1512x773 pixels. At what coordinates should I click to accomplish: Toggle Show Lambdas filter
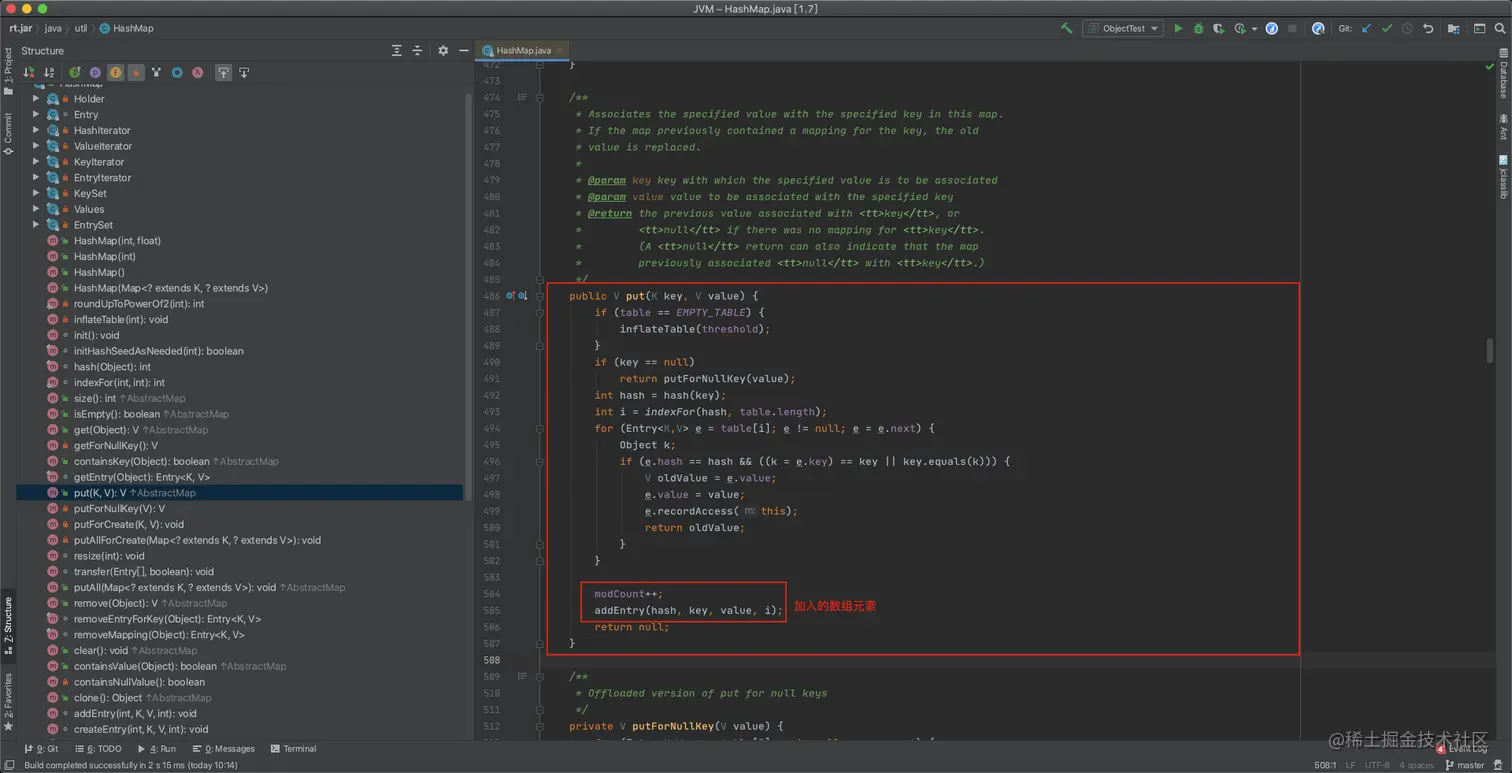tap(198, 72)
